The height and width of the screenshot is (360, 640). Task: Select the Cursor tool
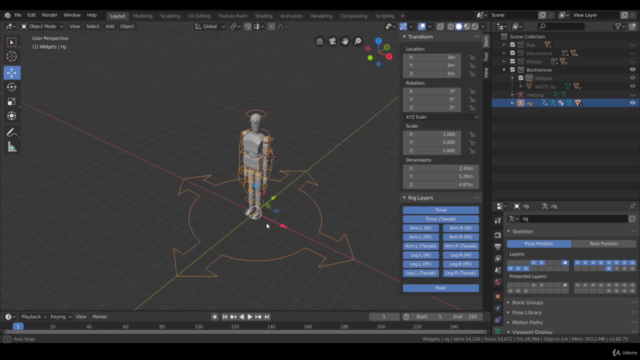coord(12,56)
